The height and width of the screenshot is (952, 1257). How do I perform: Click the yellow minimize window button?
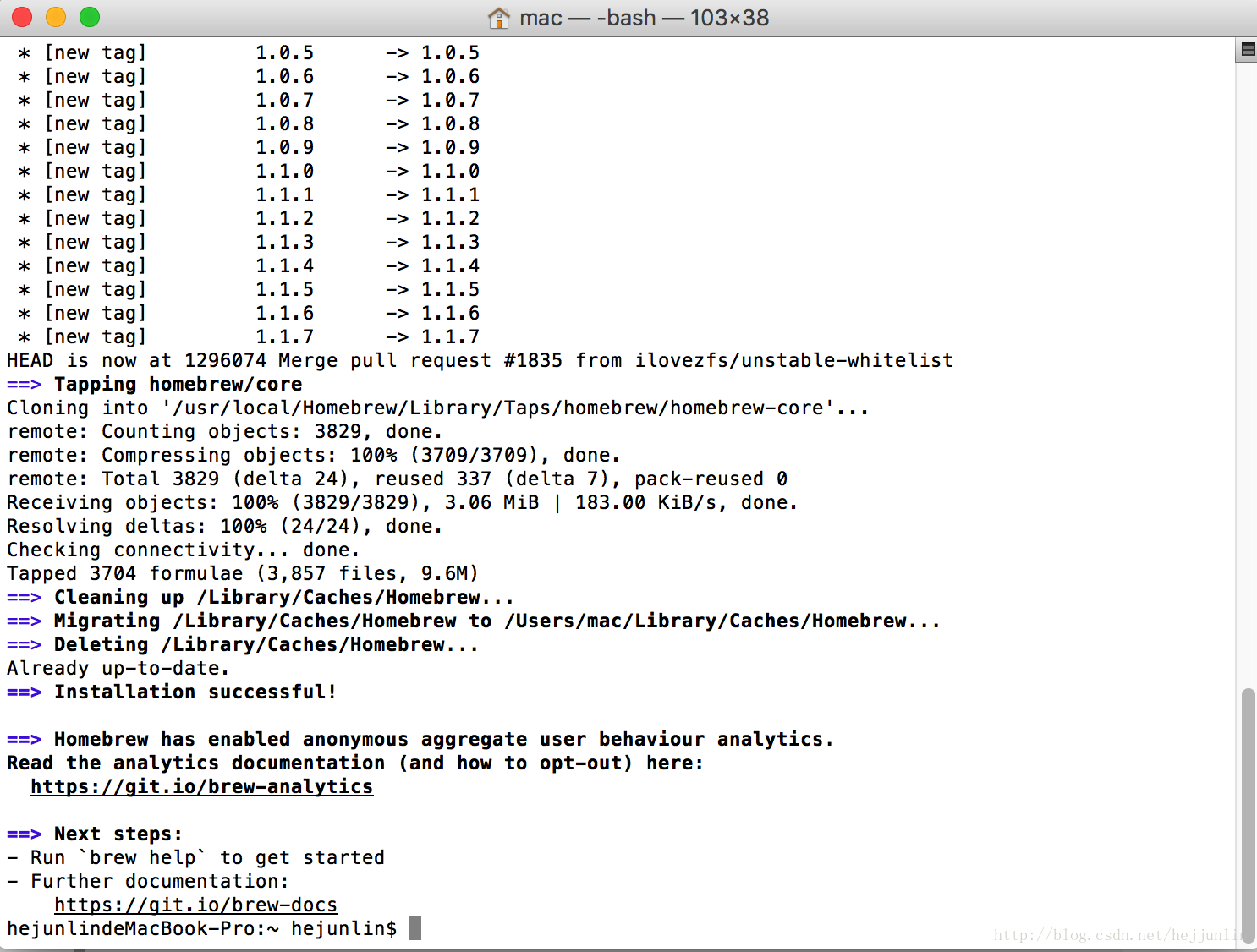point(56,17)
